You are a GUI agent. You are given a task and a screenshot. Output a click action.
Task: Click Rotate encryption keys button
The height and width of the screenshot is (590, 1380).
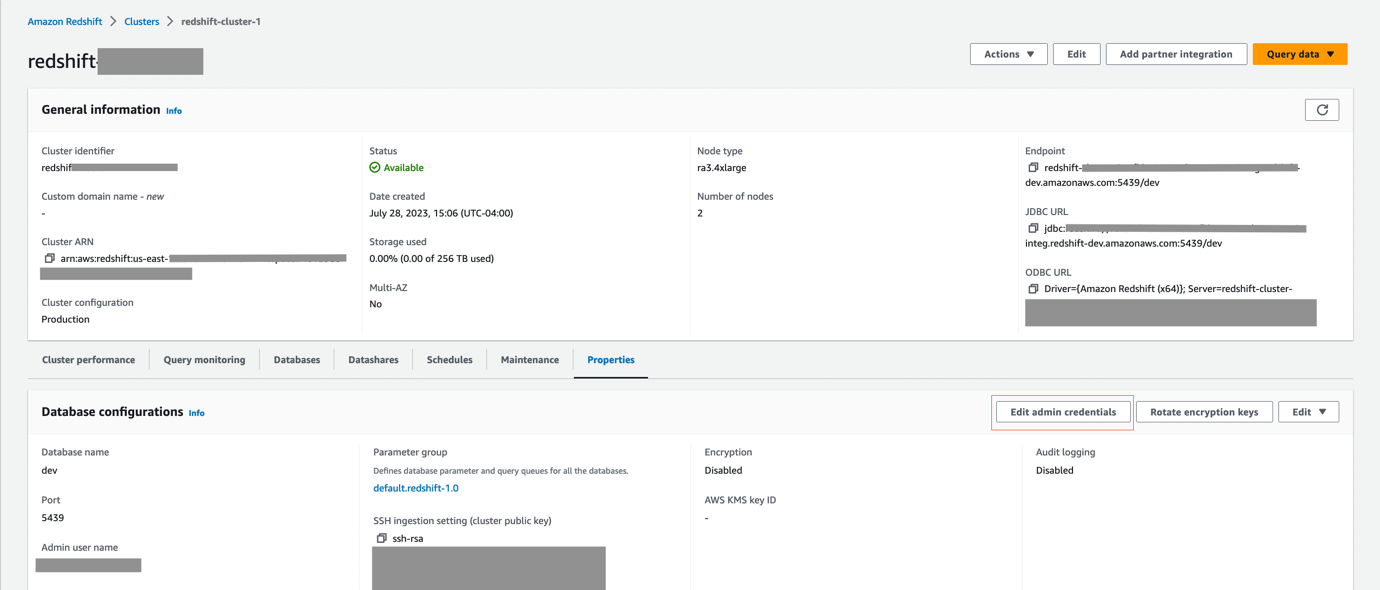point(1204,412)
